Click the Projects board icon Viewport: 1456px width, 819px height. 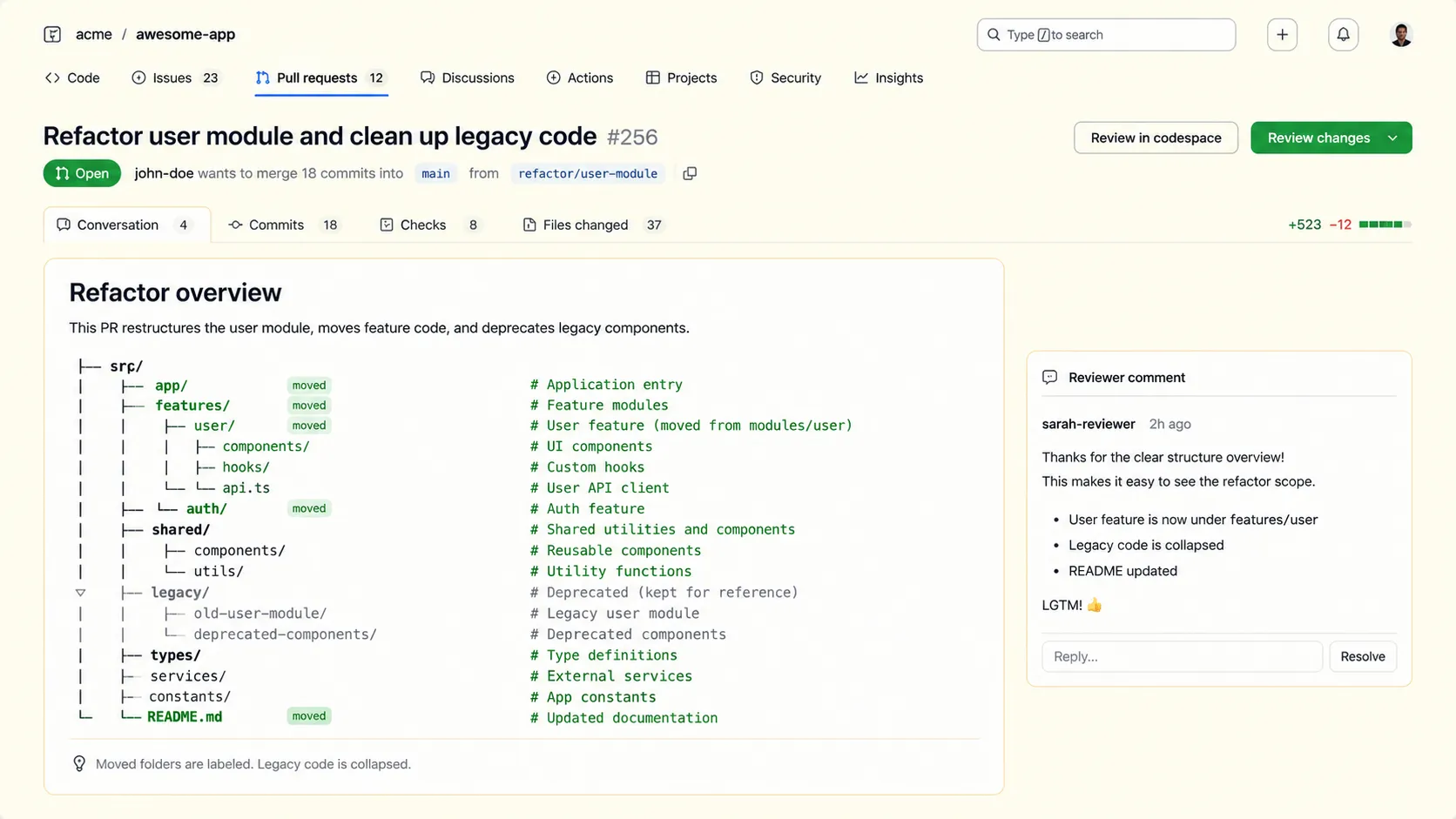[x=652, y=77]
